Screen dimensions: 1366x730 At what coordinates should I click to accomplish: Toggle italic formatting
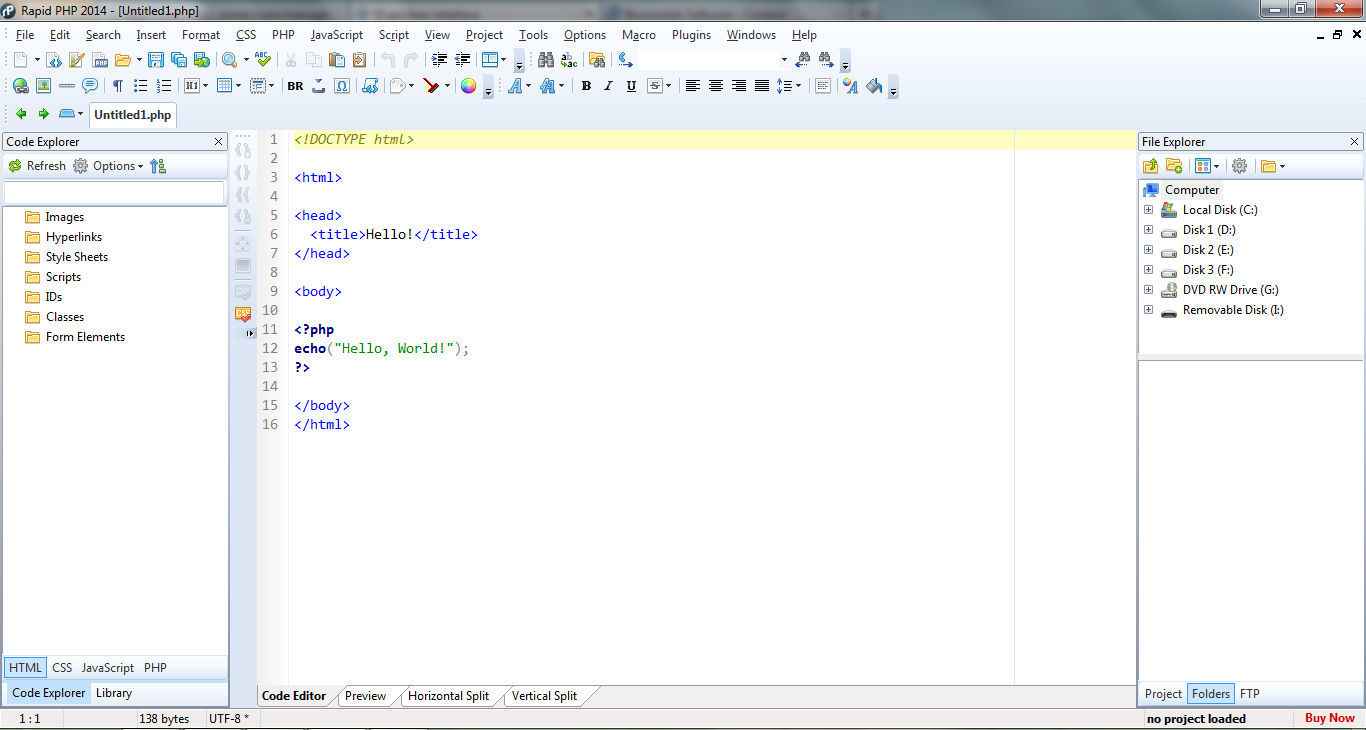coord(608,86)
